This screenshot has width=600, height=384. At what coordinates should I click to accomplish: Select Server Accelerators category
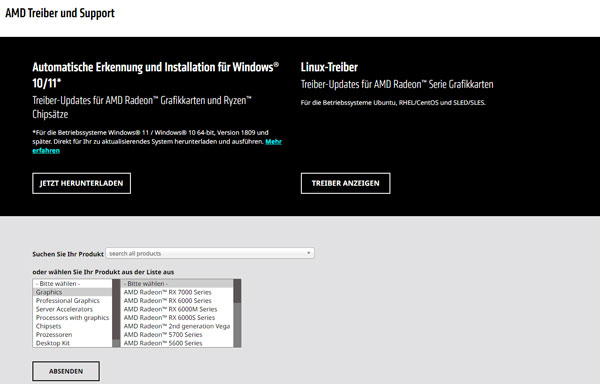point(72,309)
